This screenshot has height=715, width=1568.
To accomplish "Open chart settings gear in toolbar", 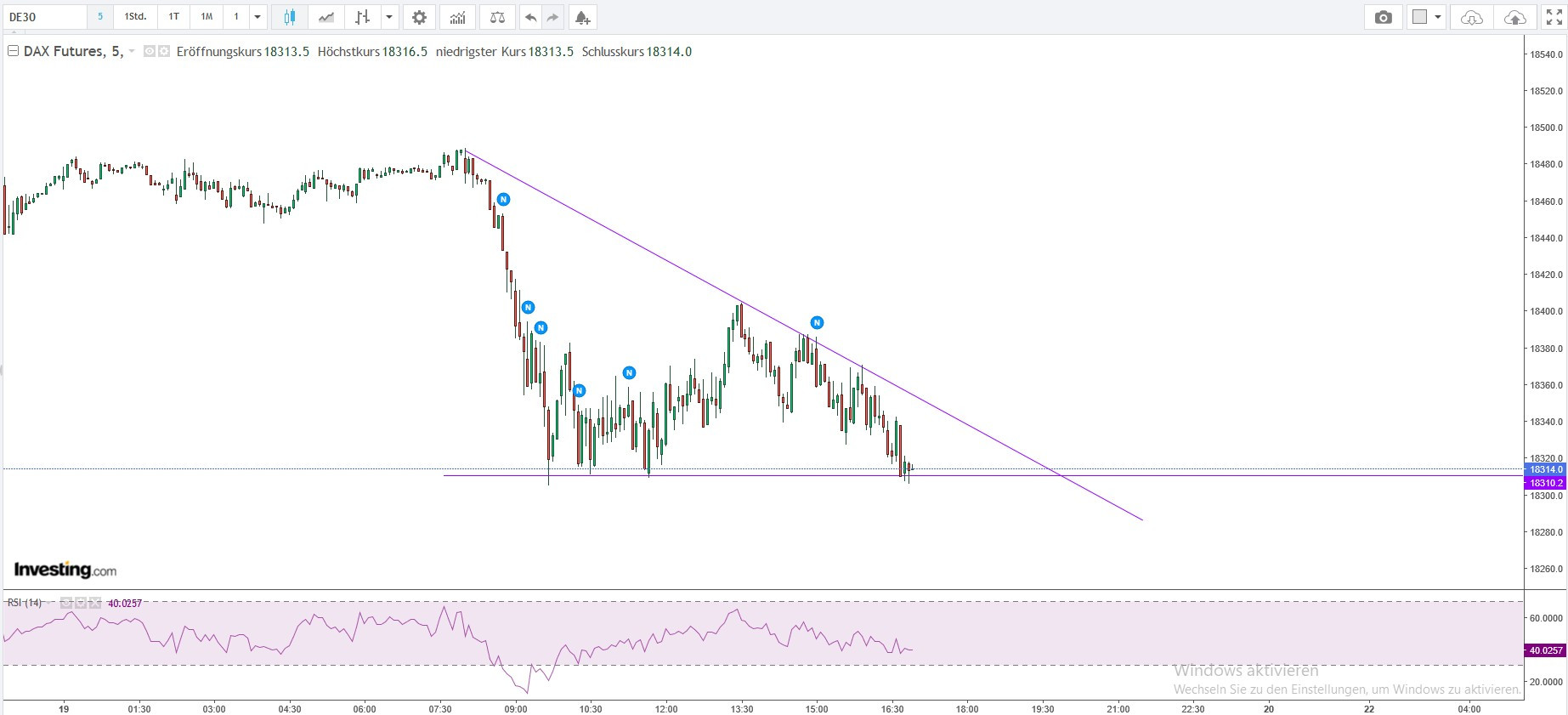I will tap(418, 17).
